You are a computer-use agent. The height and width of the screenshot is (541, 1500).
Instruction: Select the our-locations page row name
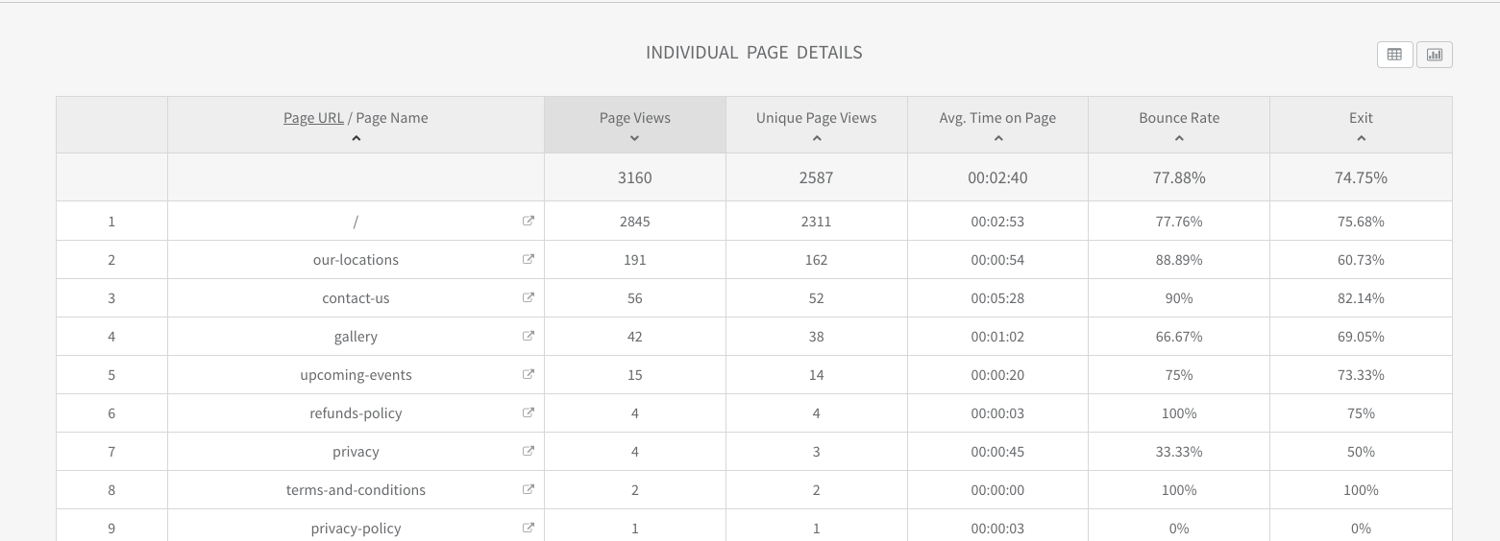[355, 260]
